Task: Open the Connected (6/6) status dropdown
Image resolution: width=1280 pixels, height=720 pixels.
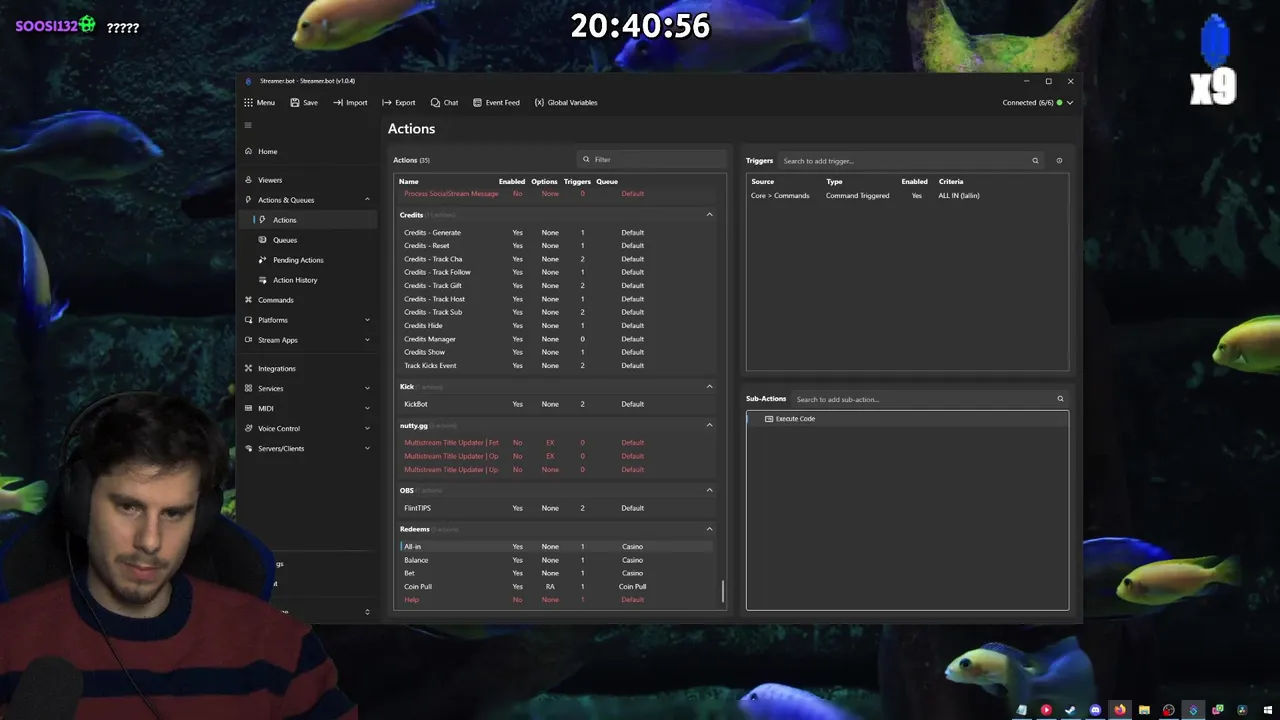Action: point(1037,102)
